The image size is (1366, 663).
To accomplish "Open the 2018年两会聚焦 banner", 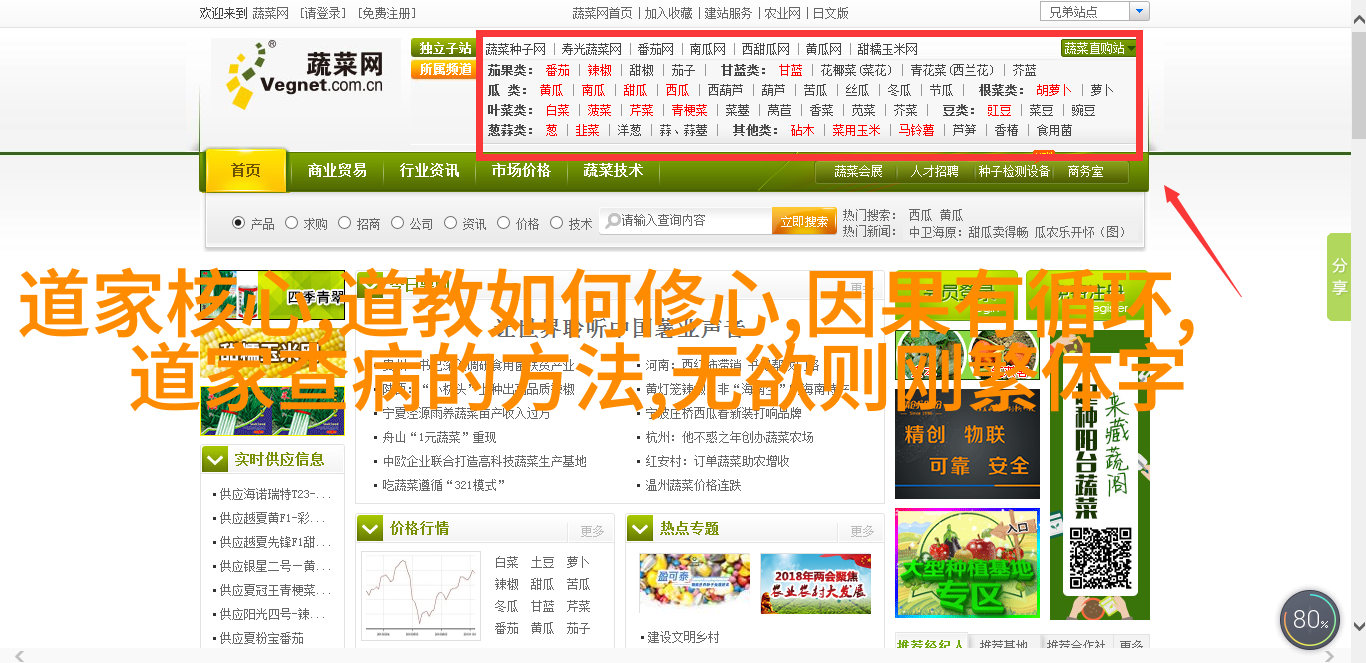I will pyautogui.click(x=815, y=584).
